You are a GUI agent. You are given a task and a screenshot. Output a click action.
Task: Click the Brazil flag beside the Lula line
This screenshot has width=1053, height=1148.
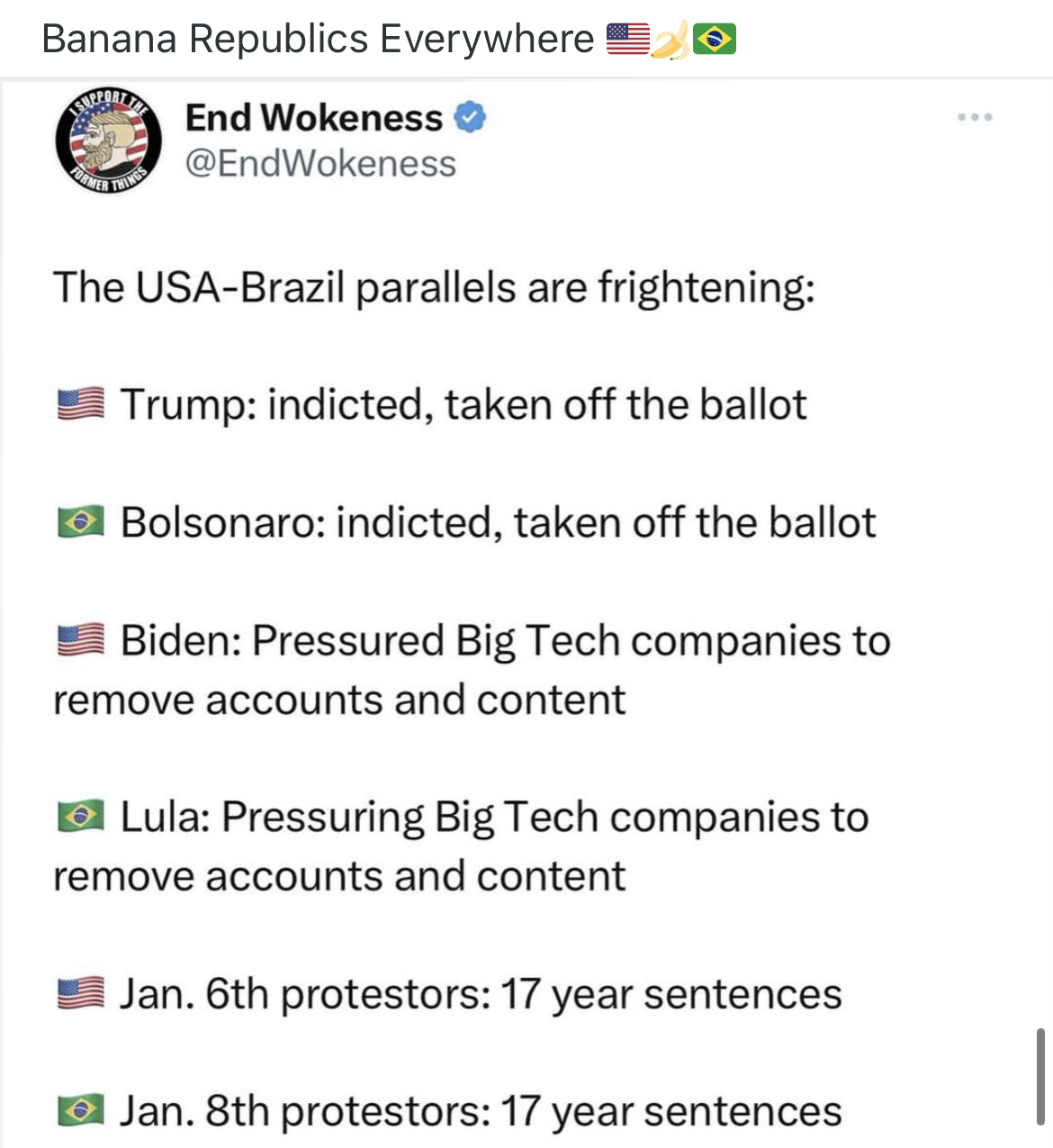[x=81, y=818]
